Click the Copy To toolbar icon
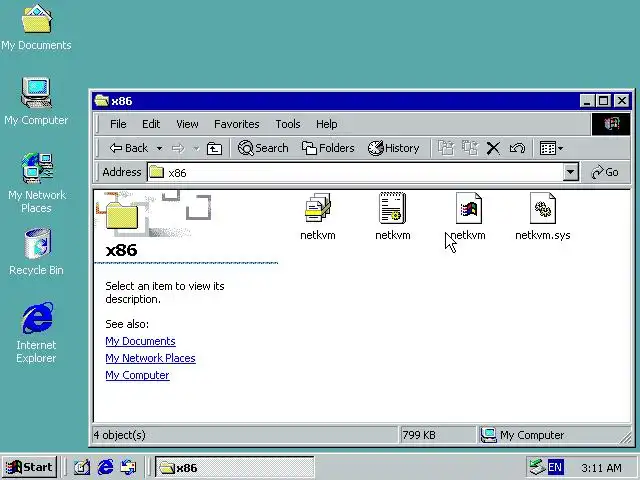Screen dimensions: 640x480 (x=470, y=148)
